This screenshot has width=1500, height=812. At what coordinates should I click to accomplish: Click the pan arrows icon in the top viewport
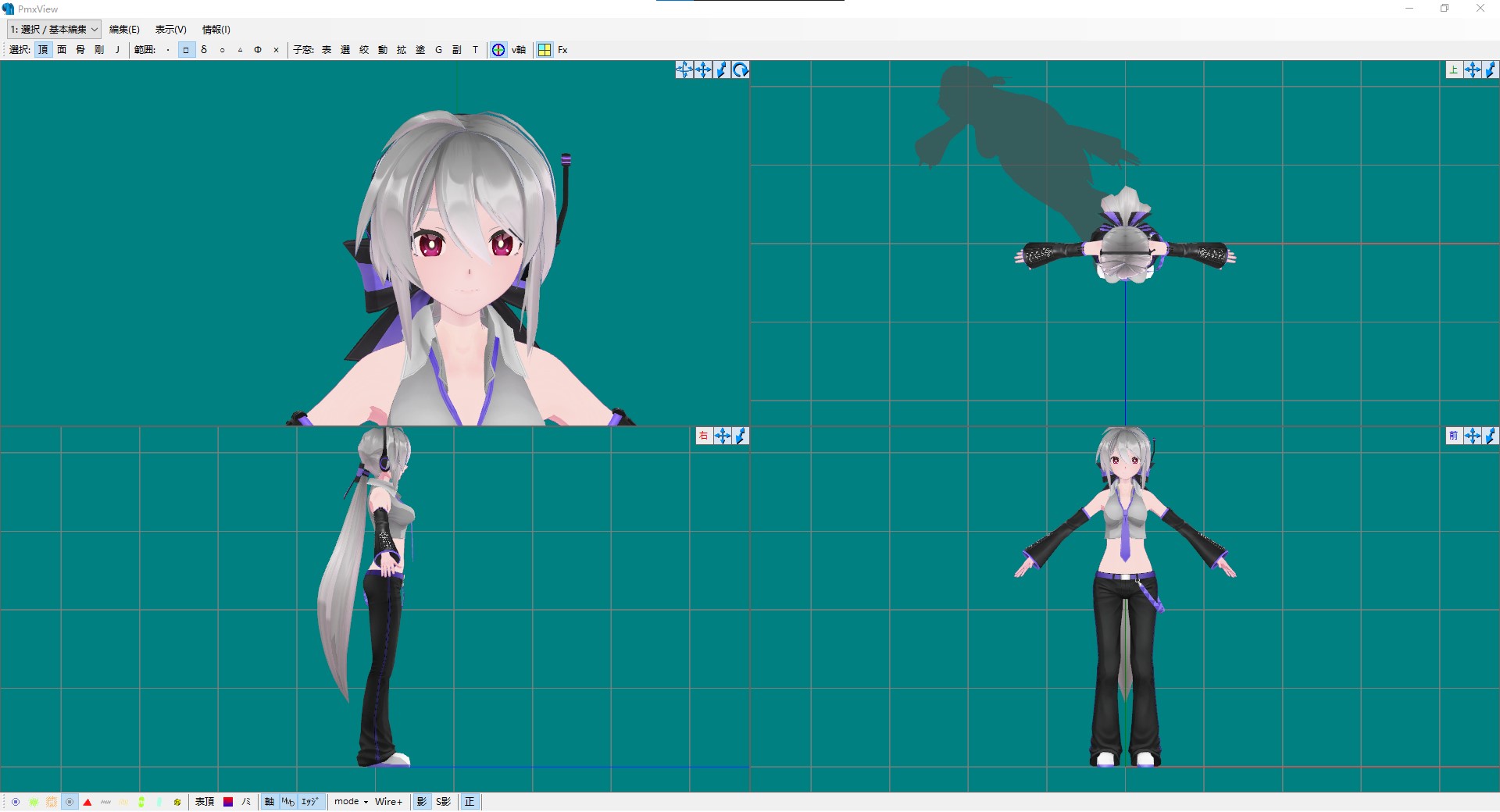pos(1473,69)
